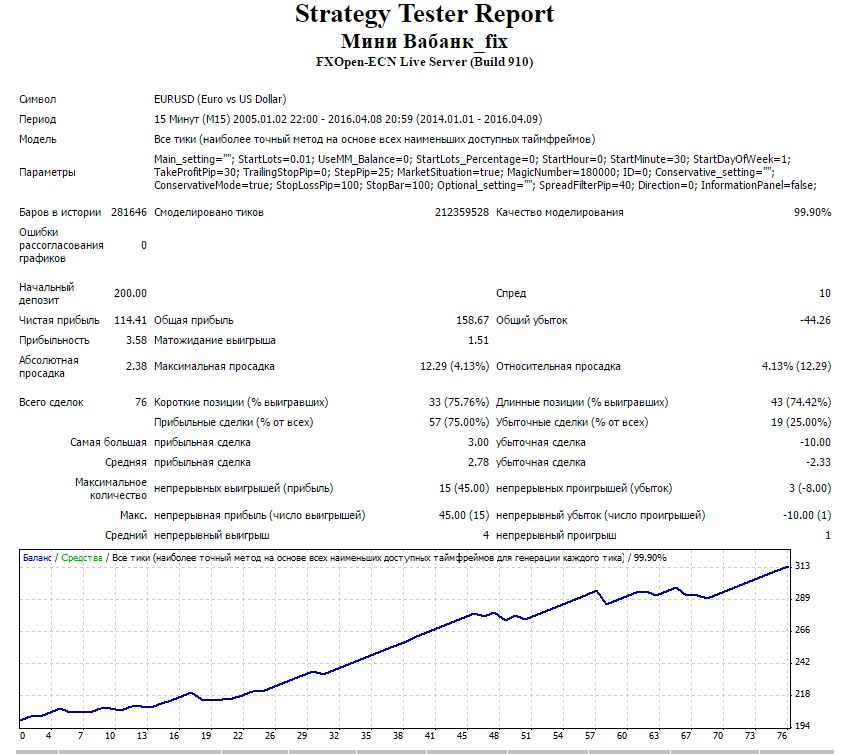Click the -44.26 gross loss value
This screenshot has height=754, width=851.
coord(815,320)
